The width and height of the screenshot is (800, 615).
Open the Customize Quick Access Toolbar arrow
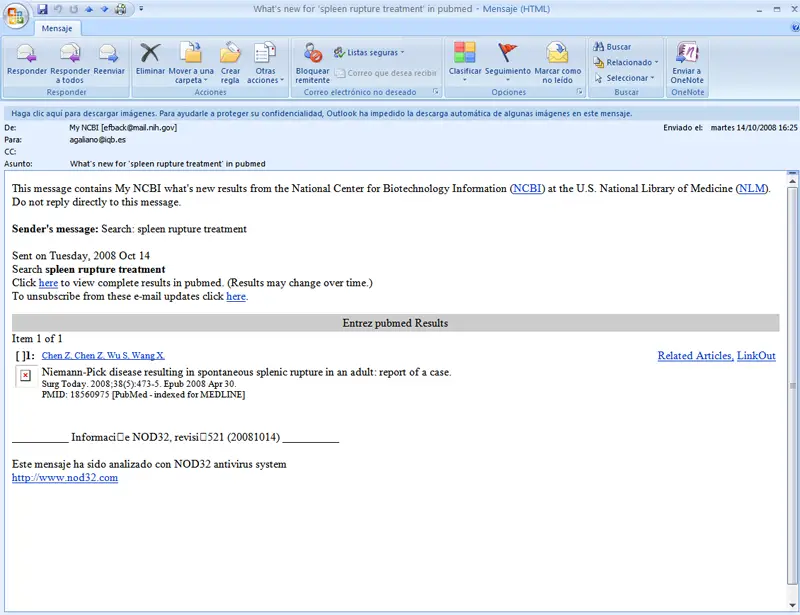141,9
